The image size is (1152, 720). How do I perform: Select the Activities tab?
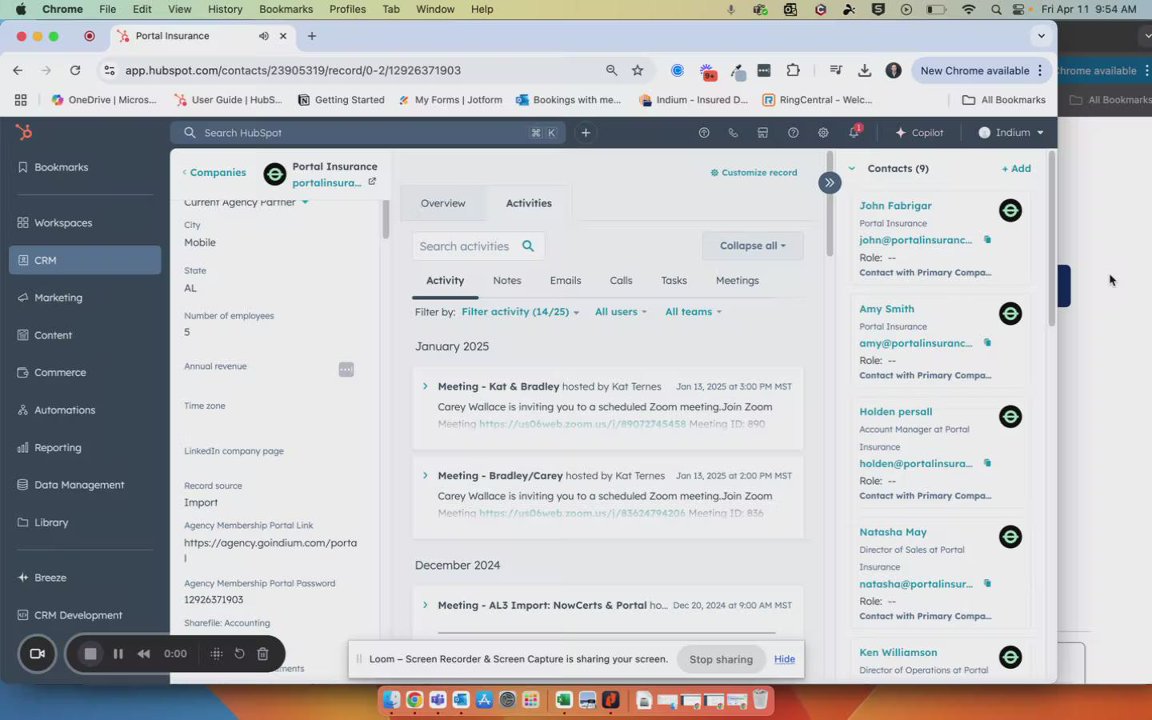pyautogui.click(x=528, y=204)
